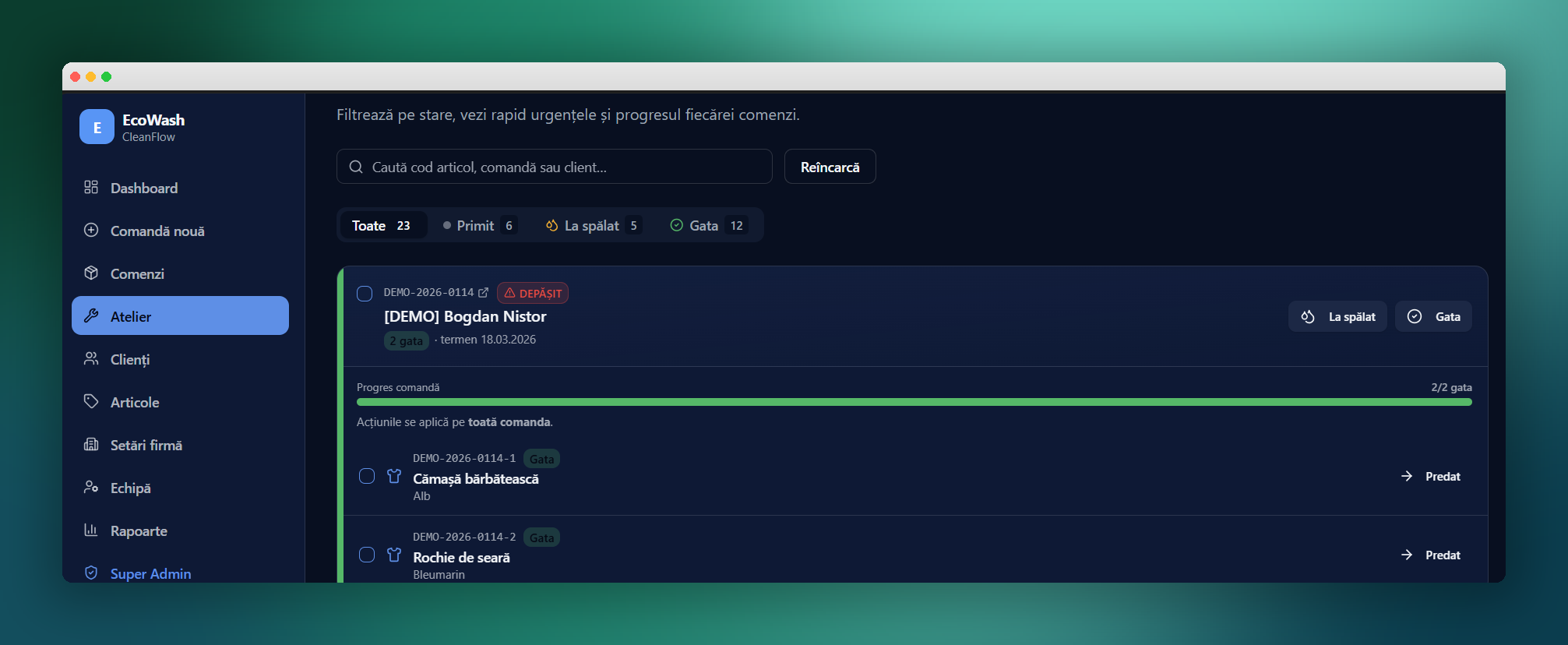Click the DEPĂȘIT overdue badge
This screenshot has height=645, width=1568.
pos(533,293)
